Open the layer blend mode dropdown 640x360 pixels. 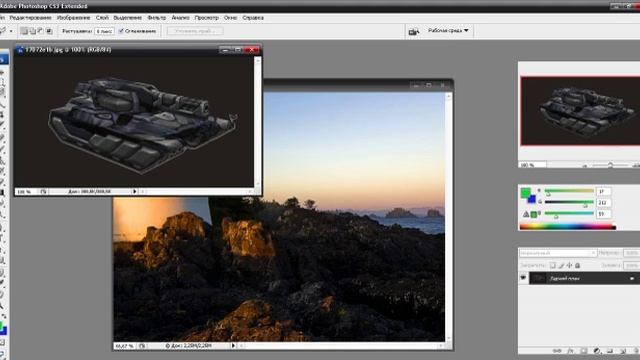[558, 253]
